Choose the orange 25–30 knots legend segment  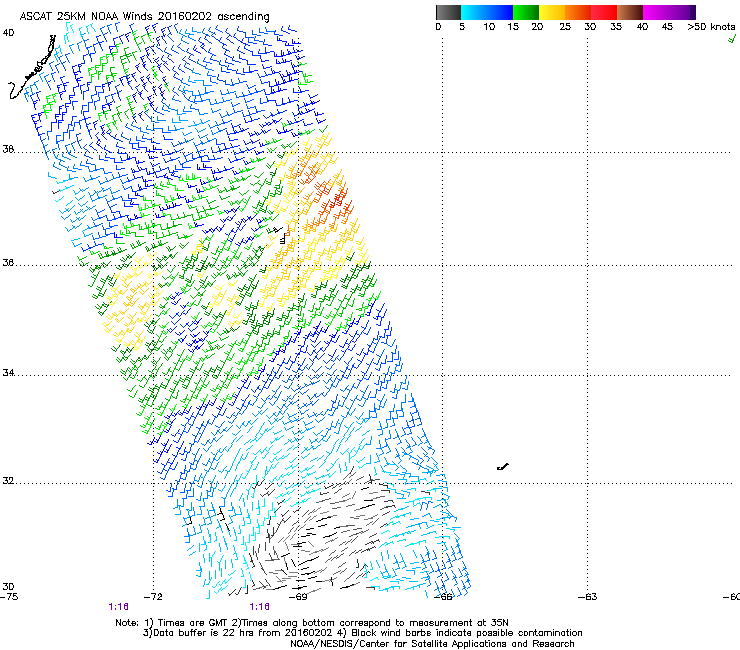point(578,12)
